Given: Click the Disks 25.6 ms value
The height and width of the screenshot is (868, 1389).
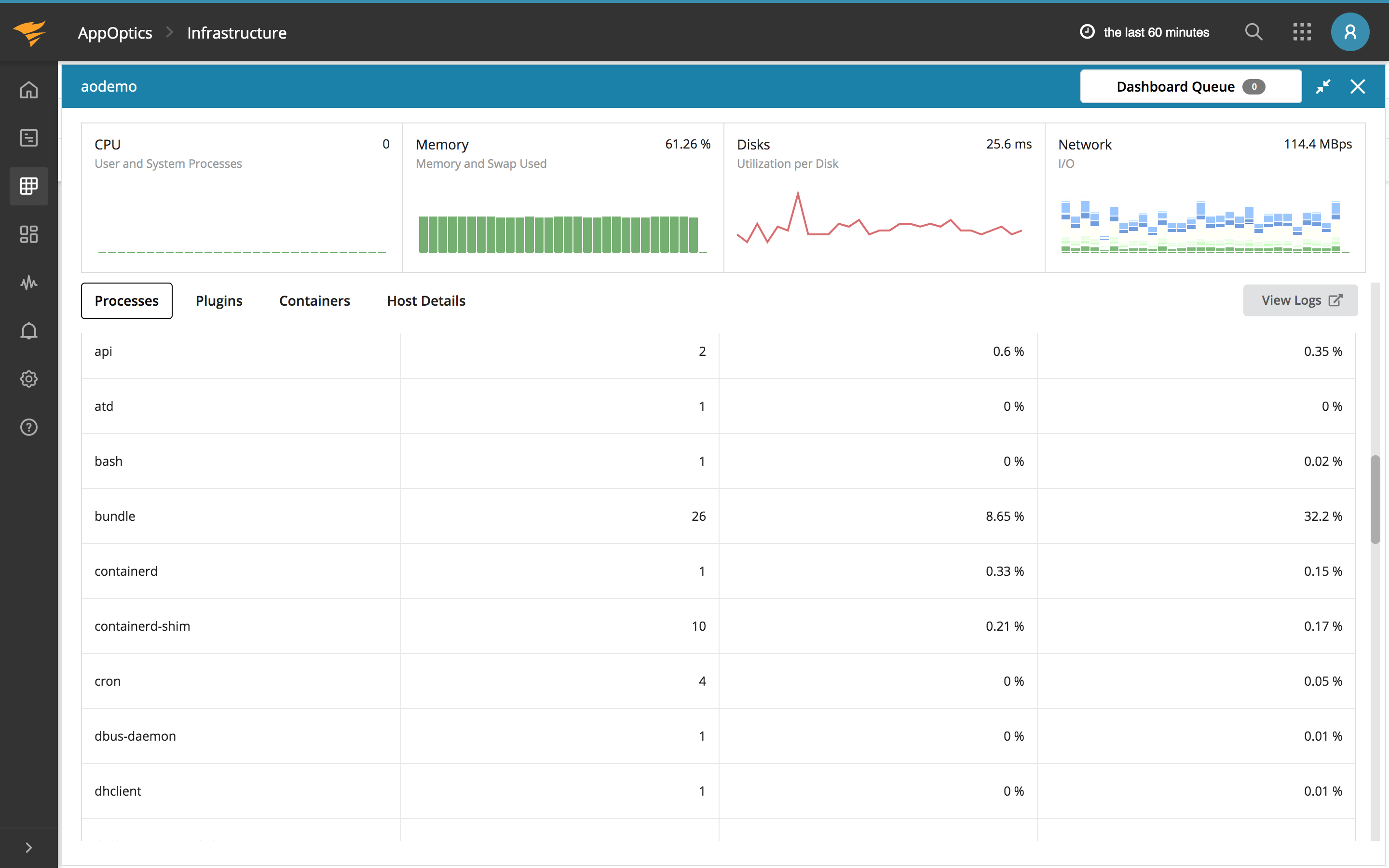Looking at the screenshot, I should [1008, 144].
